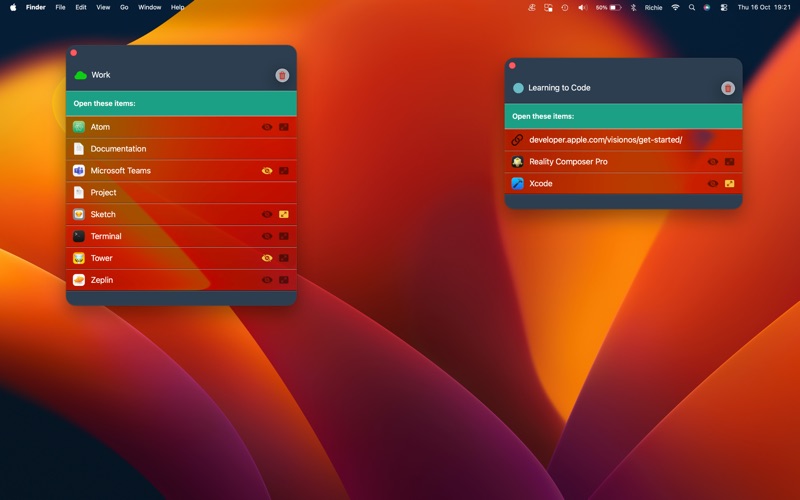Delete the Learning to Code group

coord(728,88)
